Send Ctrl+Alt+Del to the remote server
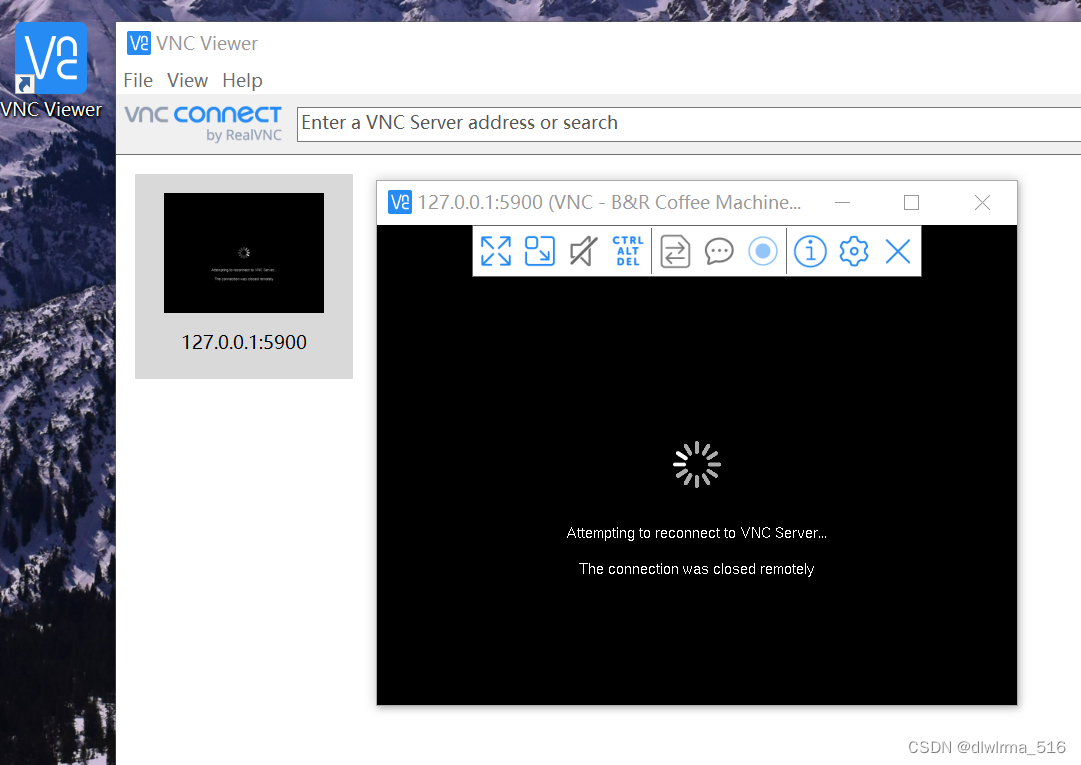Screen dimensions: 1081x765 [627, 251]
